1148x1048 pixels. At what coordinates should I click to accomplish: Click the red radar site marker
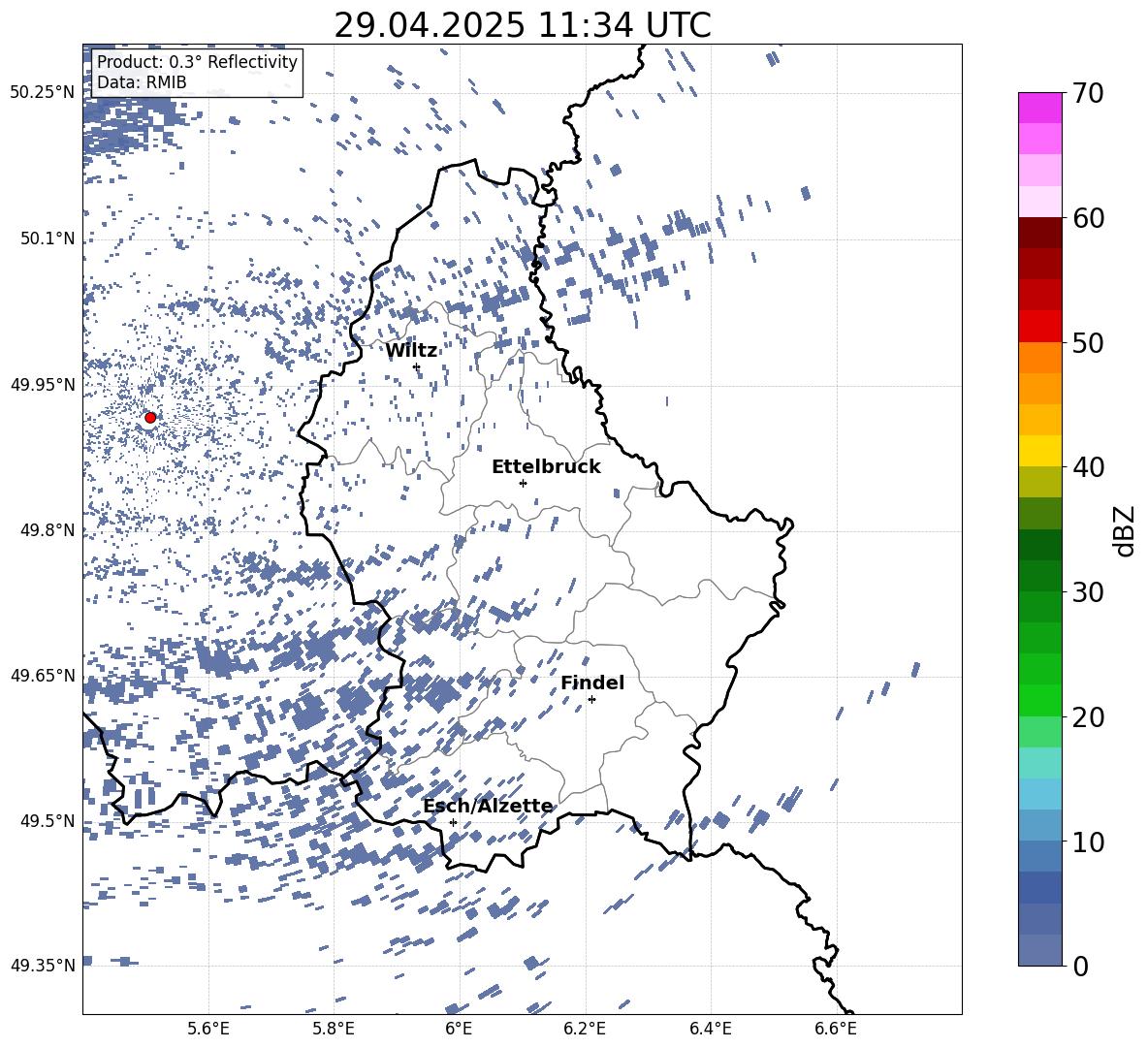tap(150, 418)
